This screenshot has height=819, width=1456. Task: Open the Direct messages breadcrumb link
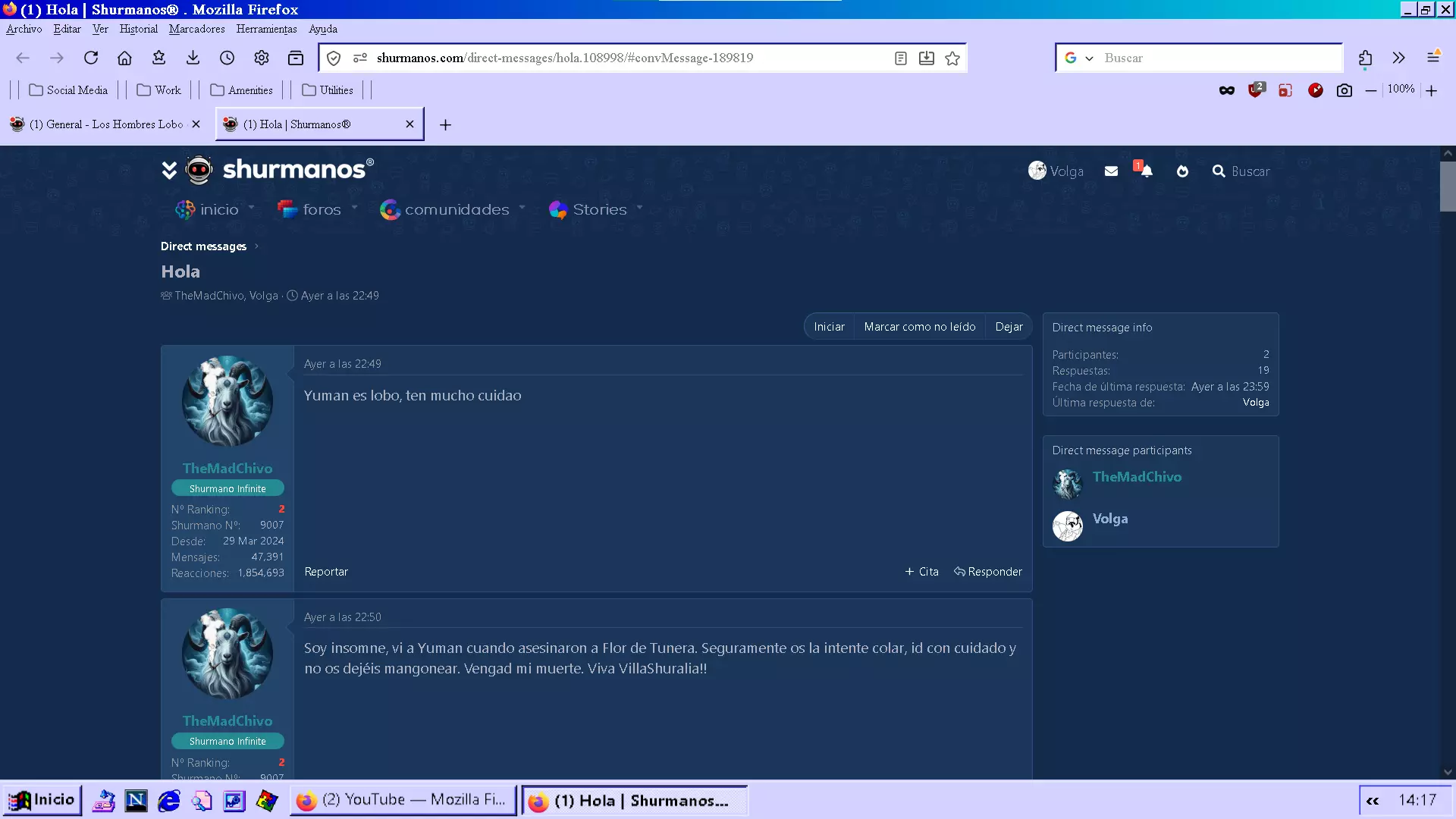[x=203, y=246]
